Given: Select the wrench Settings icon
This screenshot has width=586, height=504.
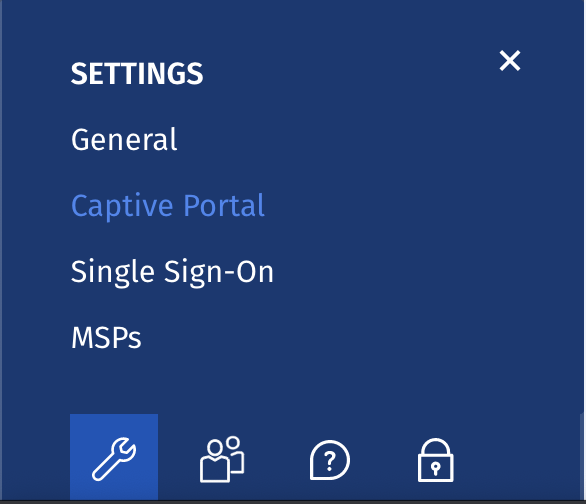Looking at the screenshot, I should [114, 457].
